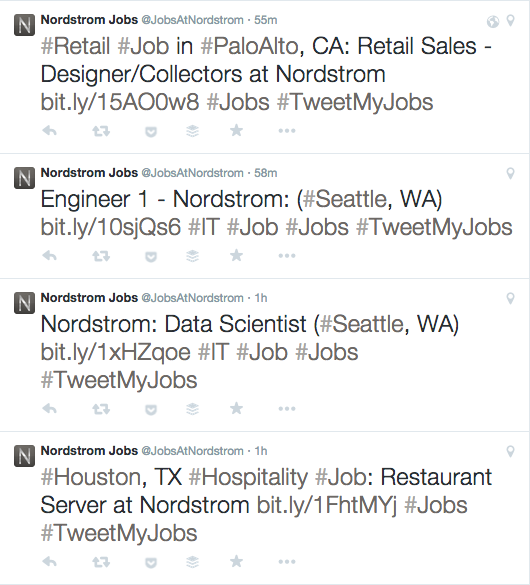Open more options on the Palo Alto tweet
530x585 pixels.
click(x=287, y=131)
